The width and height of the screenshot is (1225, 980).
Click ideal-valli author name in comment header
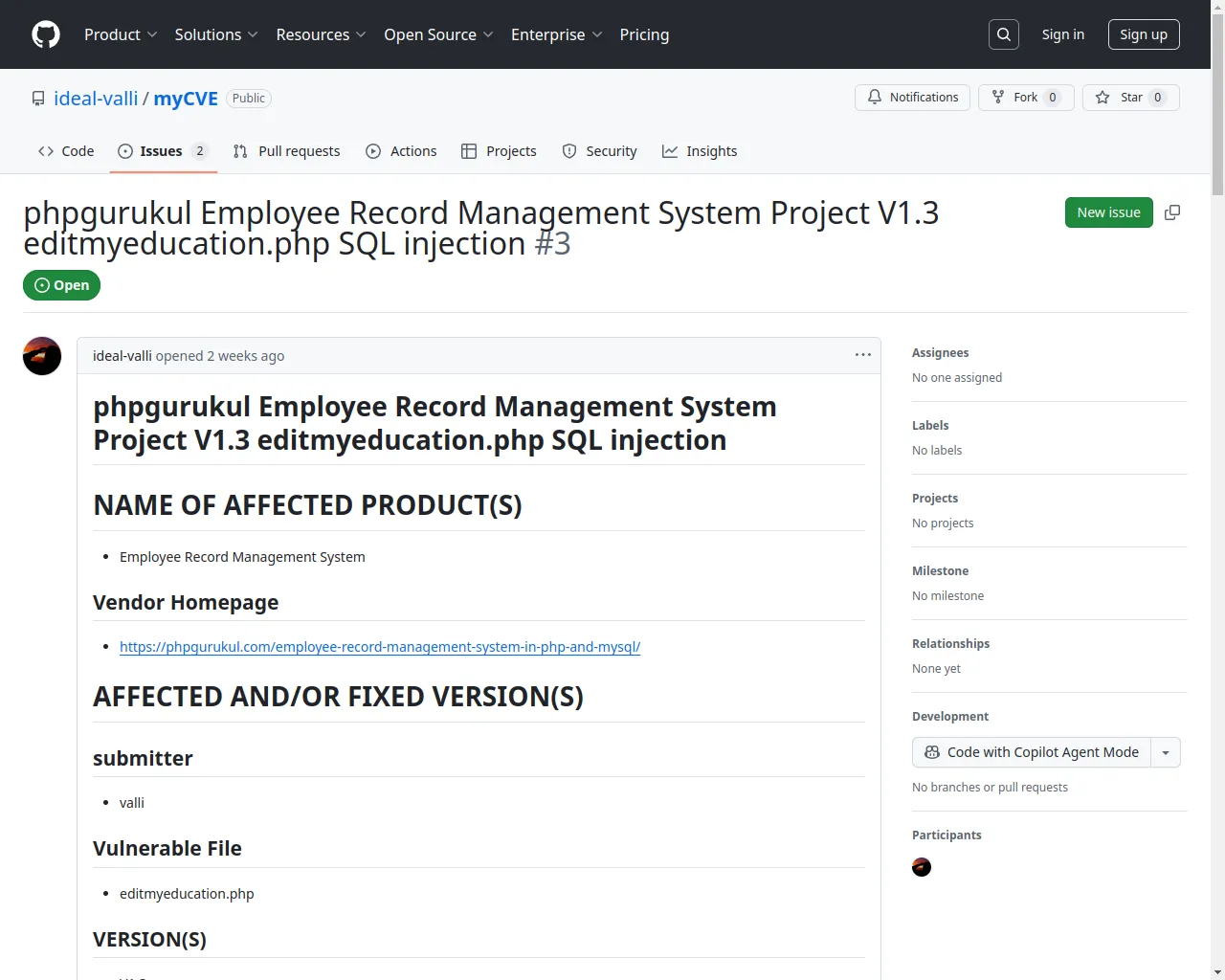122,356
